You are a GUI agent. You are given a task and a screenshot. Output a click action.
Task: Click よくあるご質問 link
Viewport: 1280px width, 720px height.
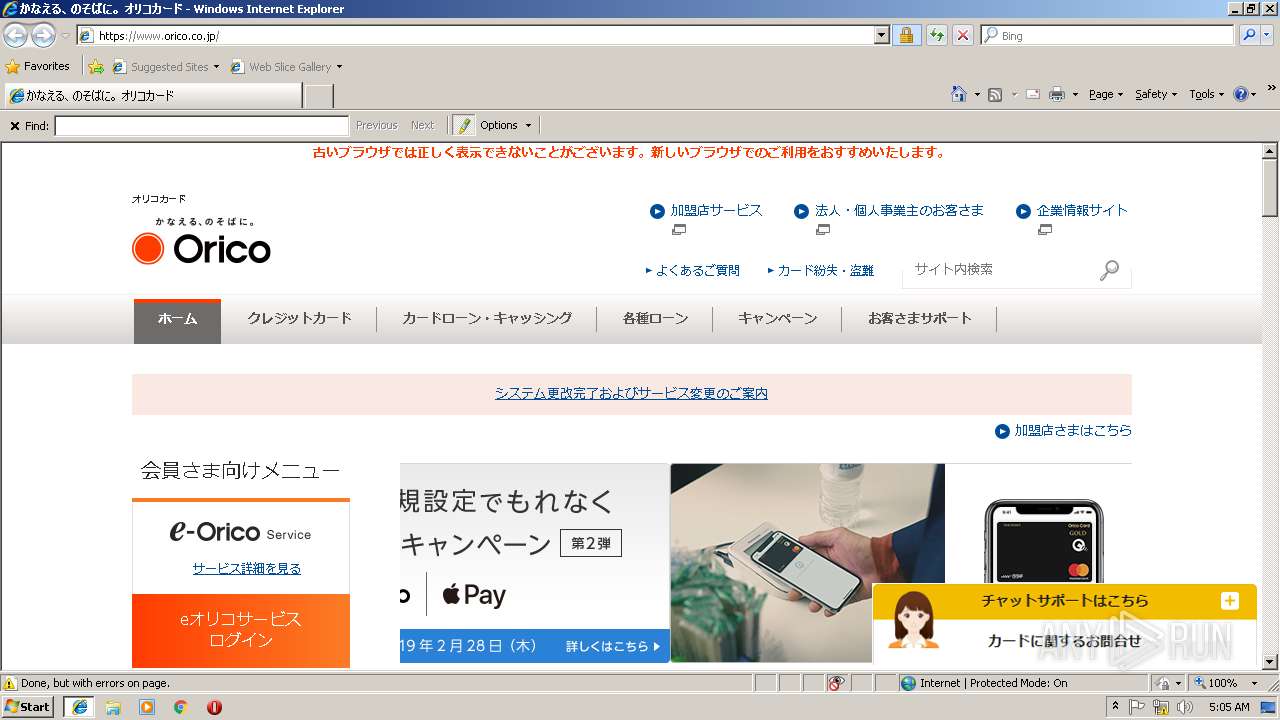click(698, 271)
